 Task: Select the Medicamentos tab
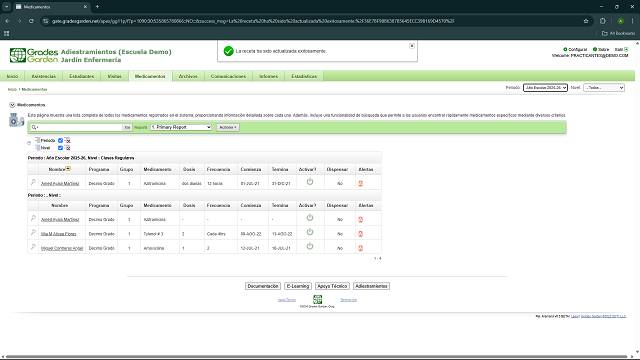[x=150, y=76]
